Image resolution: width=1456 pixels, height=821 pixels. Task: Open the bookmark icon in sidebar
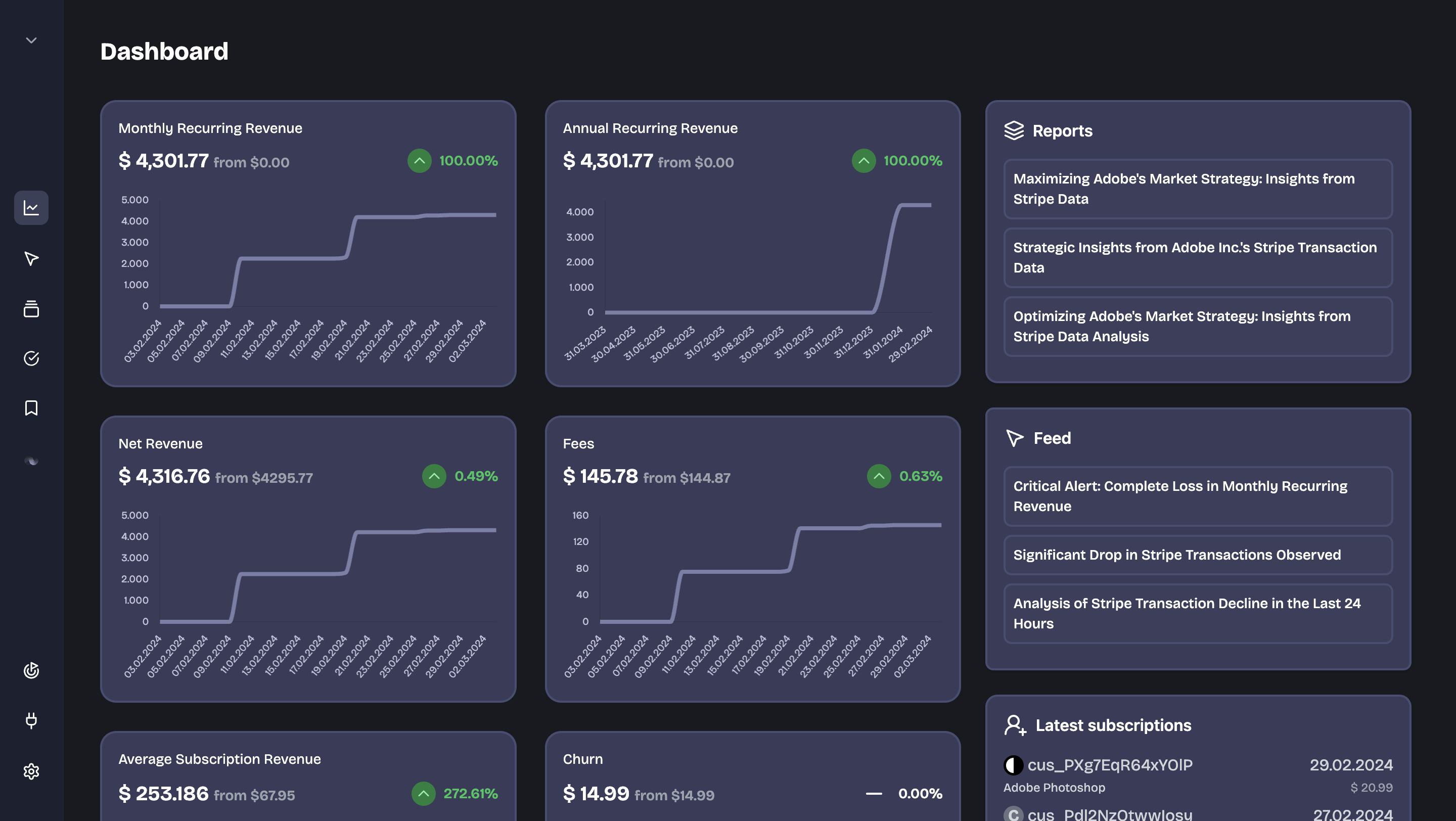(31, 408)
